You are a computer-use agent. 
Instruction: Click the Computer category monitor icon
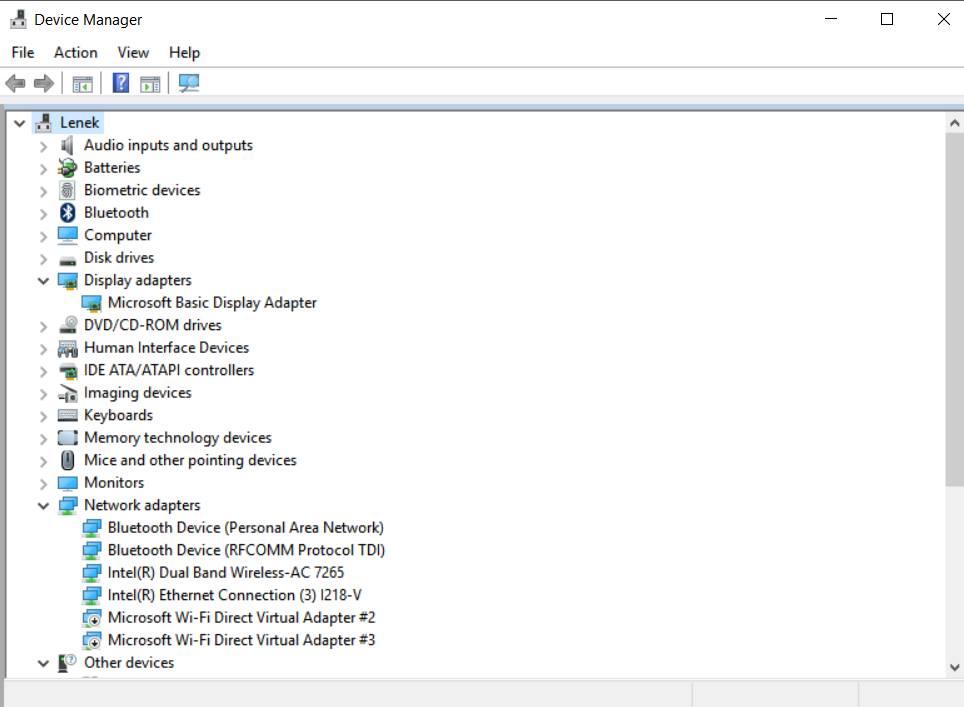[x=68, y=235]
